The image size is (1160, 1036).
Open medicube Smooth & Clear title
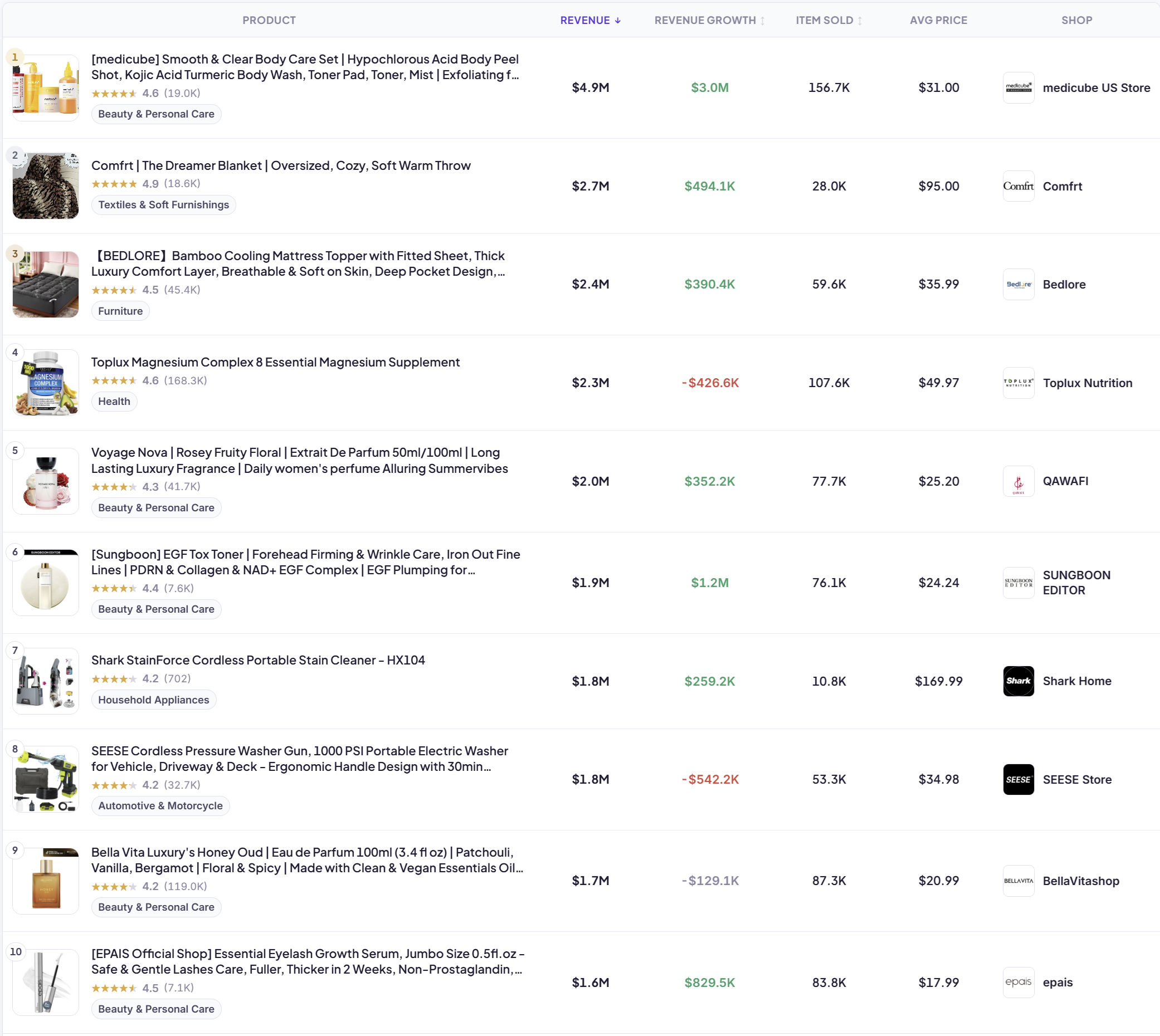(305, 67)
